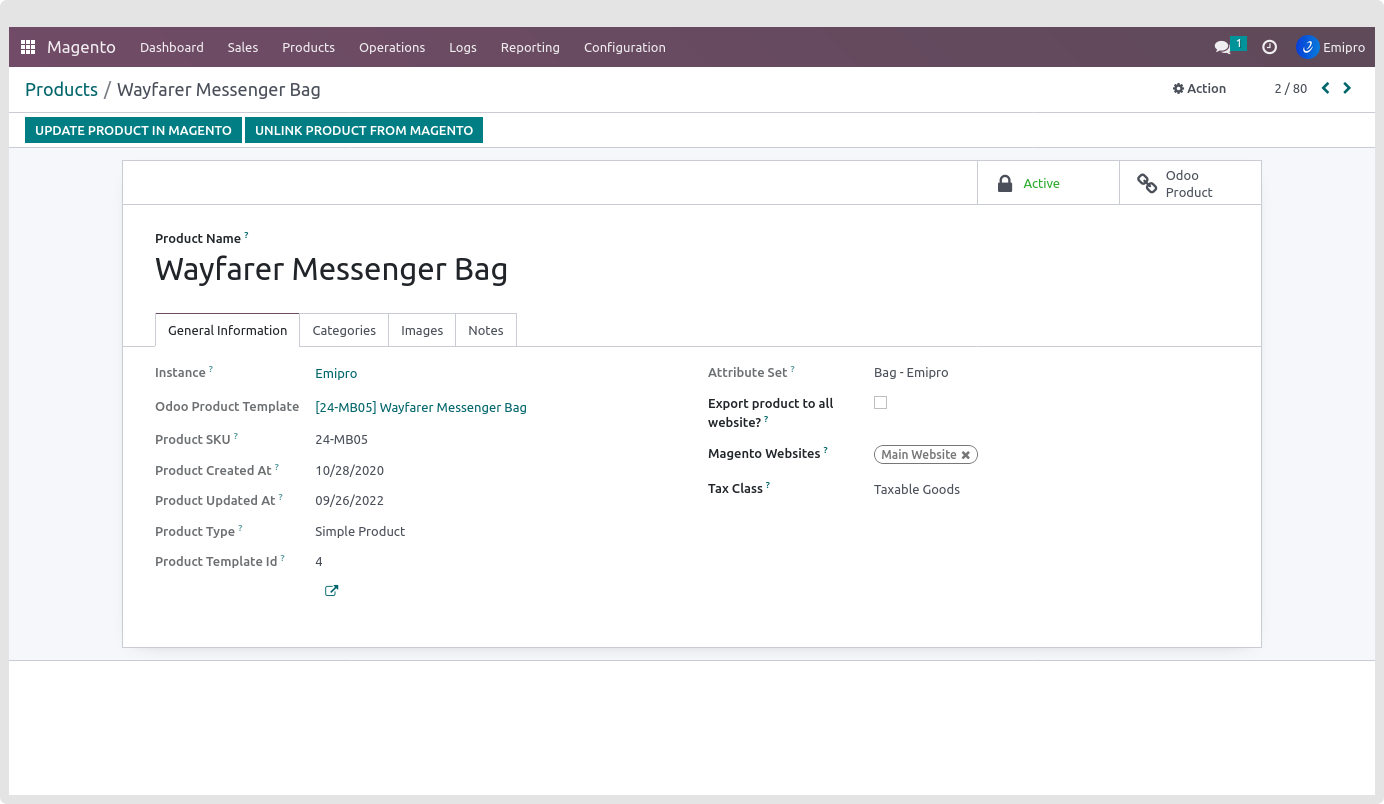Open the Reporting menu
The height and width of the screenshot is (804, 1384).
pyautogui.click(x=530, y=47)
